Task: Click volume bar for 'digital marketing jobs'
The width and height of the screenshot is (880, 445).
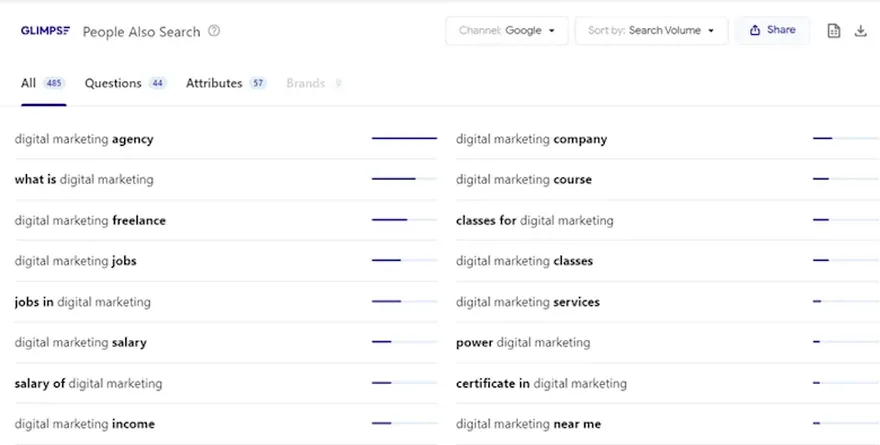Action: coord(404,260)
